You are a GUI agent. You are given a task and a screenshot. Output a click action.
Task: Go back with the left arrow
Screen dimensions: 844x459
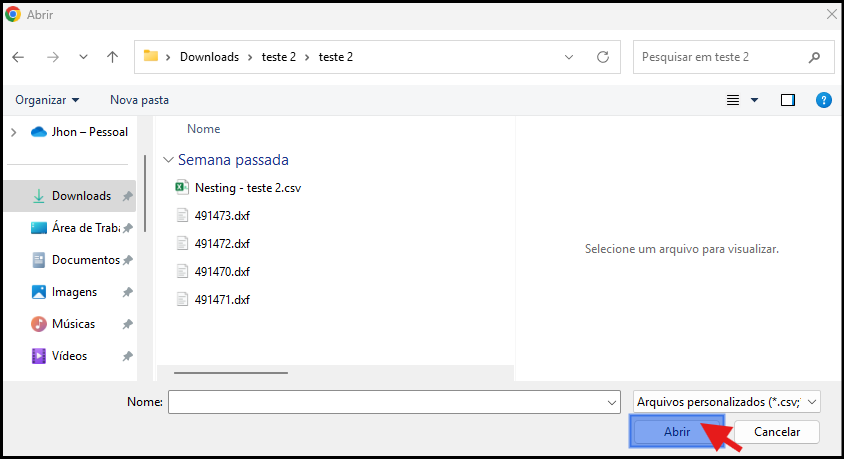(x=18, y=57)
